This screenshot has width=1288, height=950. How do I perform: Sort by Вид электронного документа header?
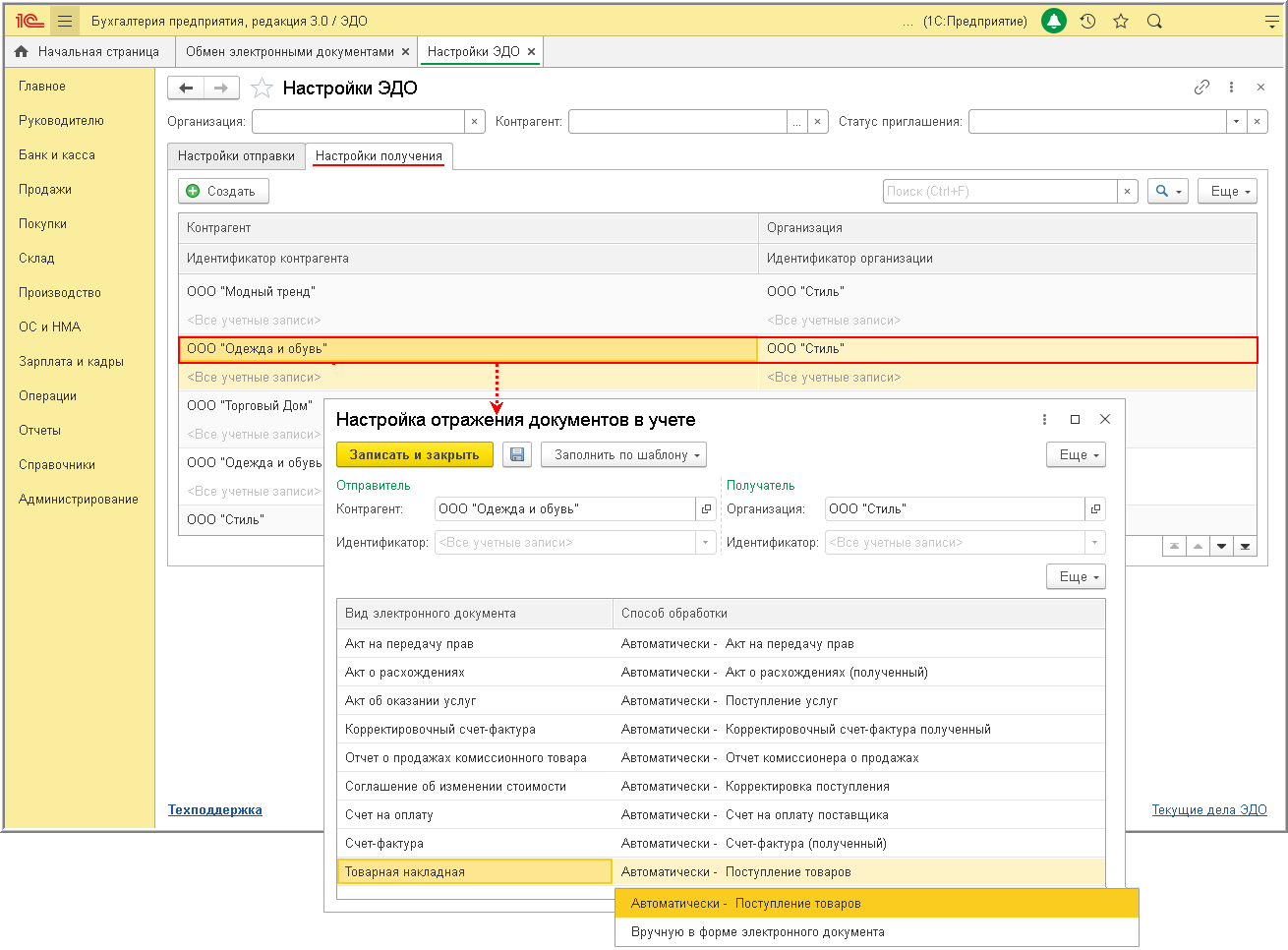coord(475,614)
